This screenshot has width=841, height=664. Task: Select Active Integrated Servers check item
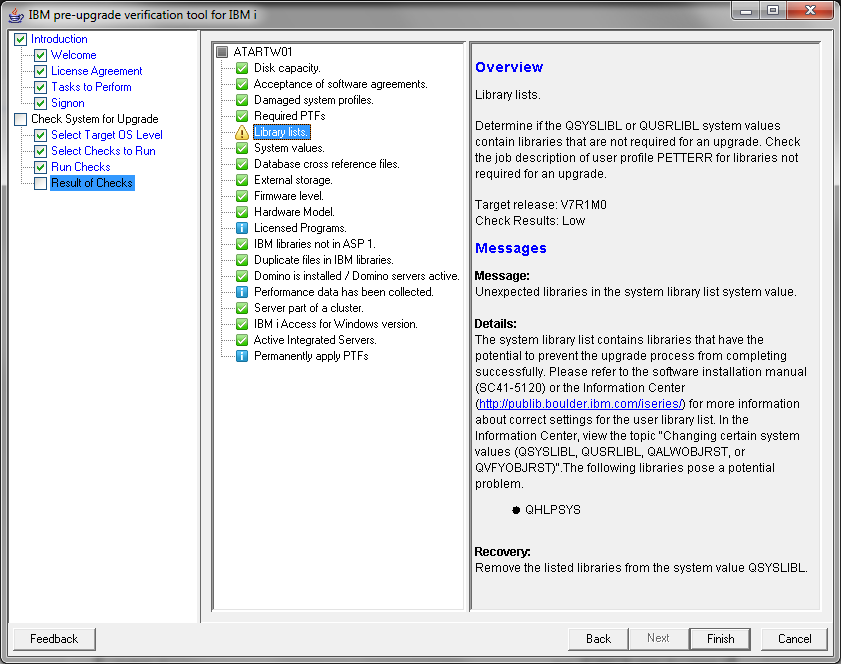click(x=315, y=340)
